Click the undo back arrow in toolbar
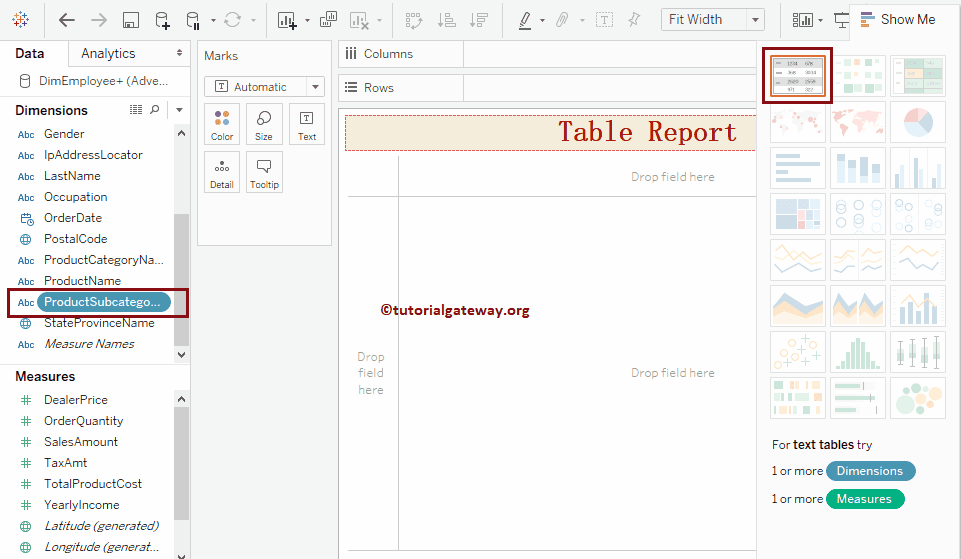Image resolution: width=961 pixels, height=559 pixels. click(x=67, y=20)
